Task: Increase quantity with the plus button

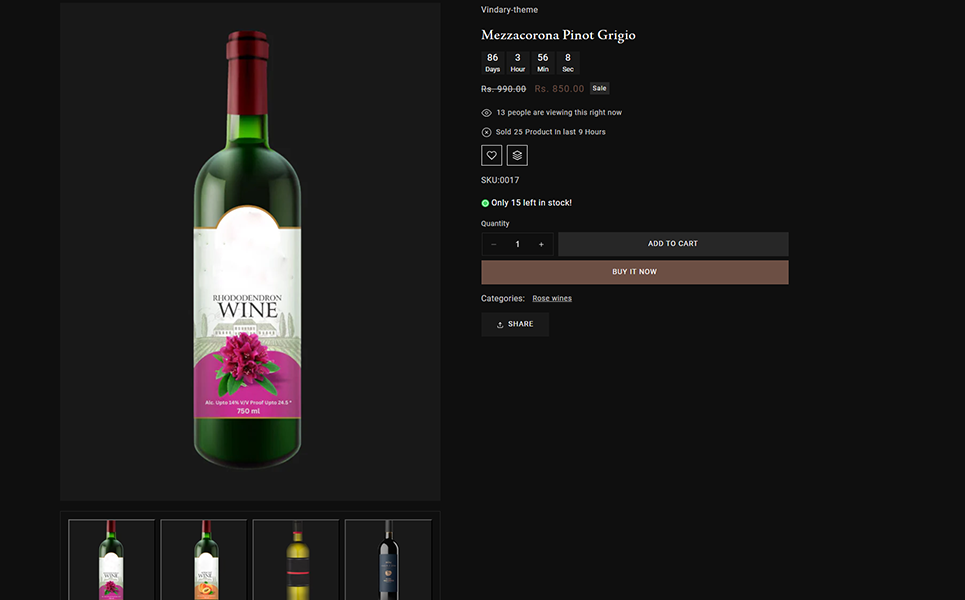Action: [541, 244]
